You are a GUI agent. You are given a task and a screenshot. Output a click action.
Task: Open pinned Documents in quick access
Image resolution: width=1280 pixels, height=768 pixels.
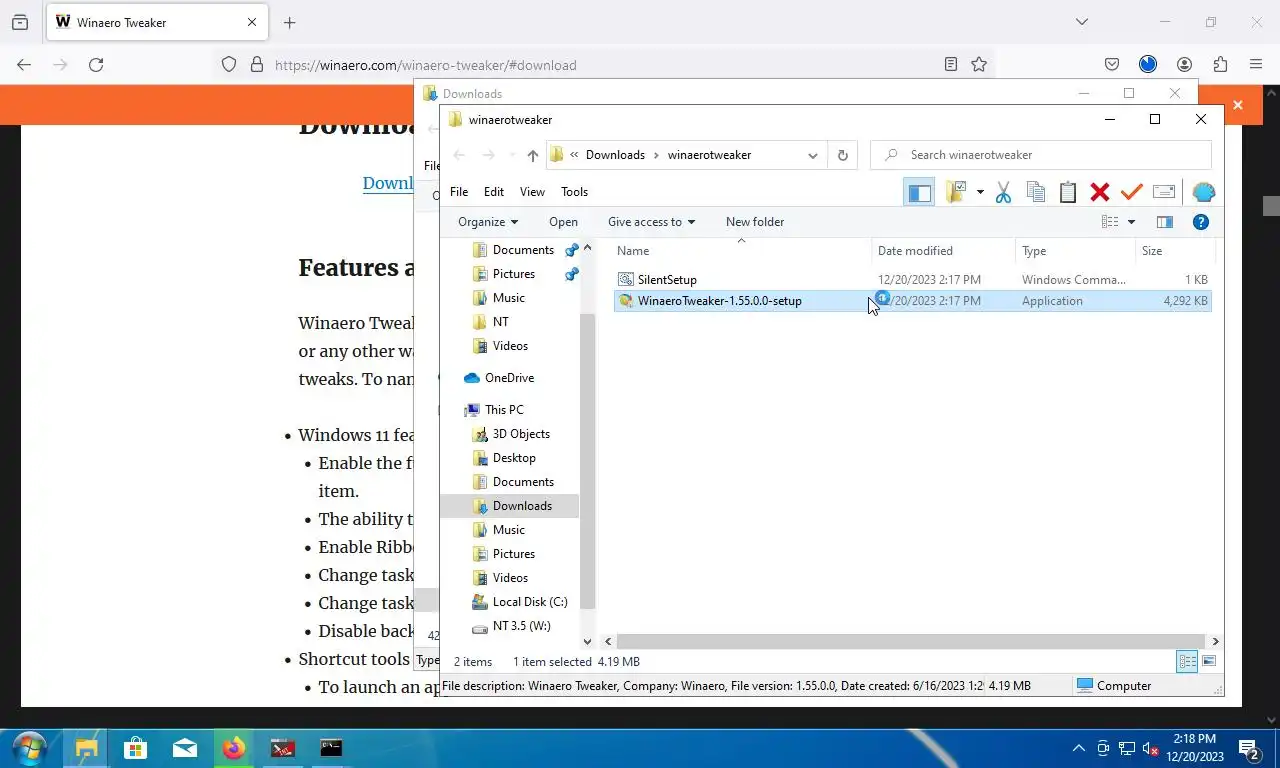tap(523, 250)
